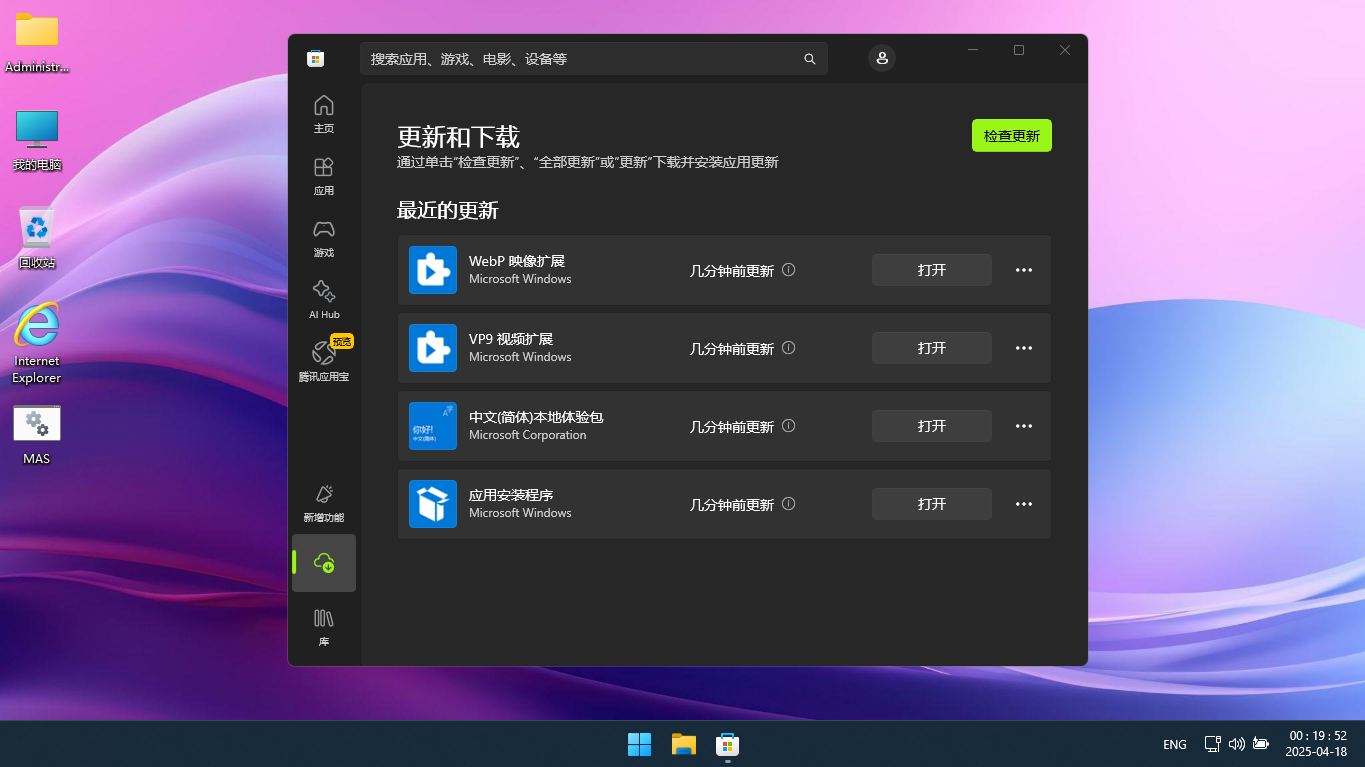Open more options for VP9 视频扩展
Image resolution: width=1365 pixels, height=767 pixels.
click(1024, 348)
